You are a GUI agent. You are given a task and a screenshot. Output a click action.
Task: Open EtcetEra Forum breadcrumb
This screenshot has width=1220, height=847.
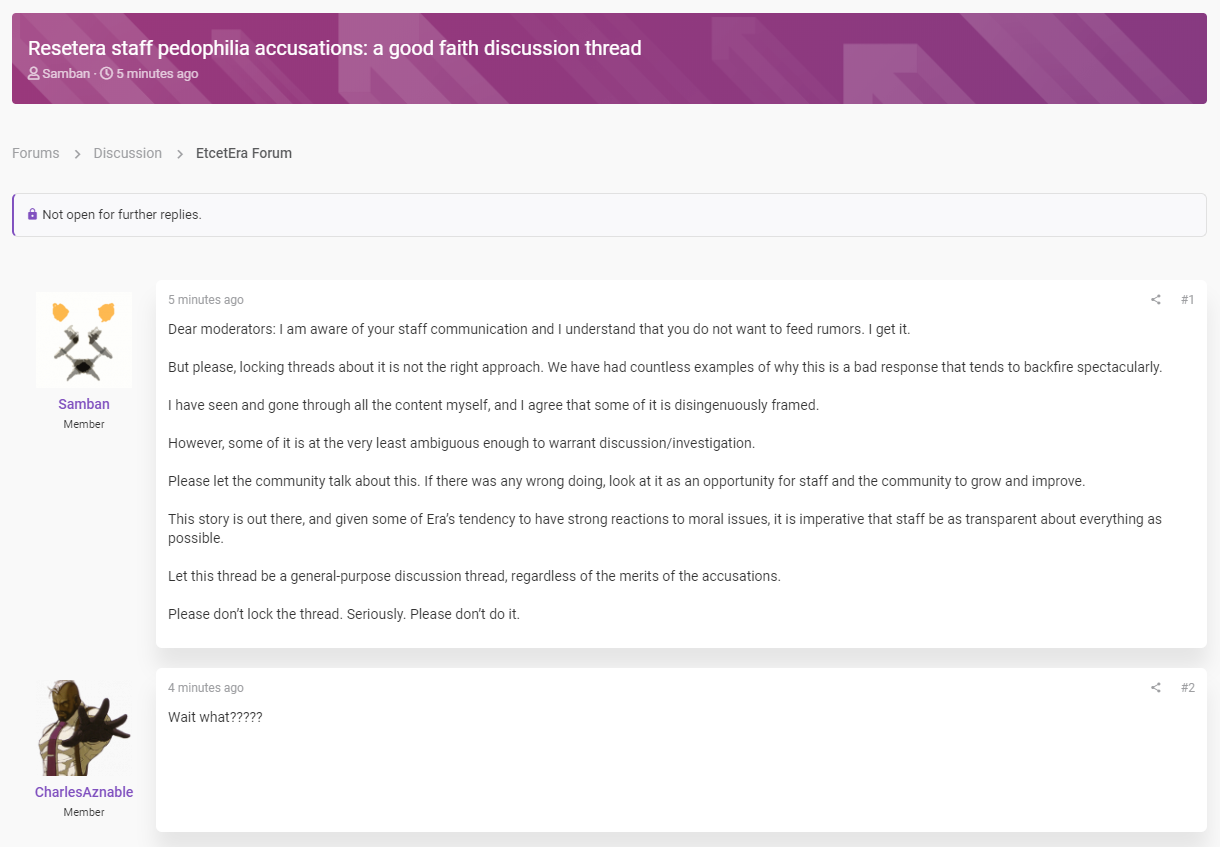click(244, 153)
